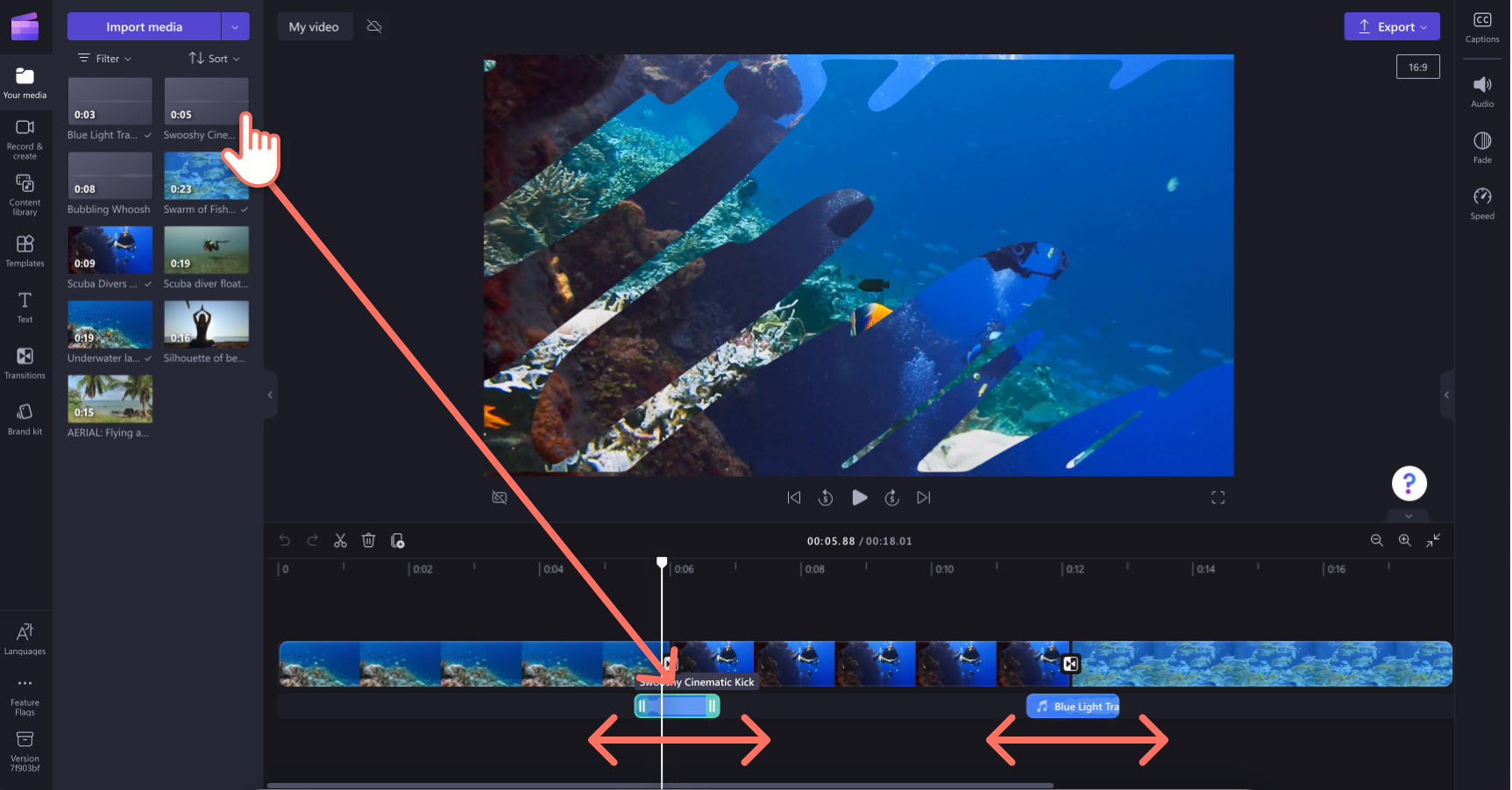Collapse the help button chevron
Viewport: 1512px width, 790px height.
point(1409,516)
